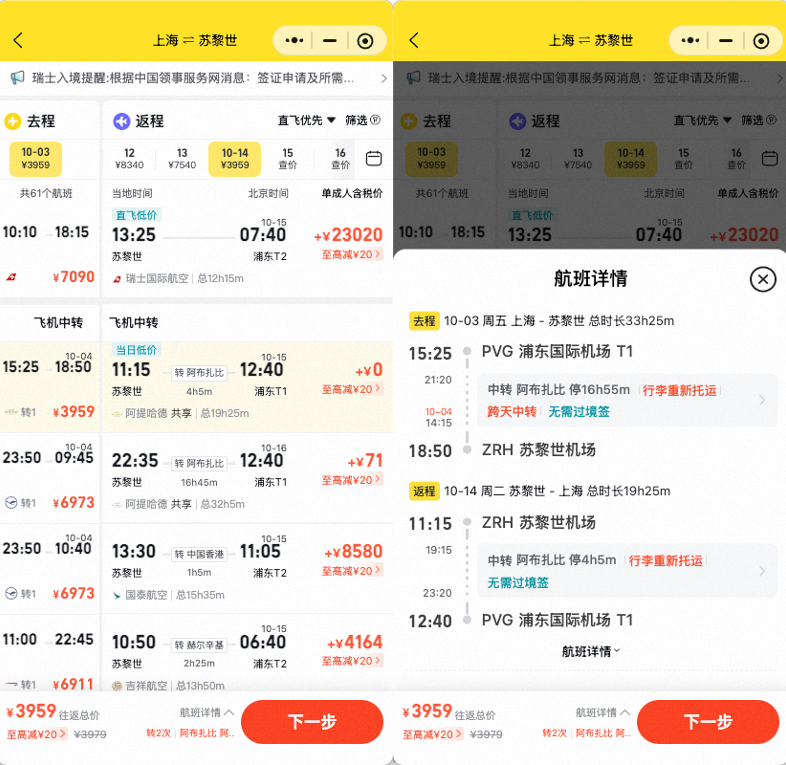786x765 pixels.
Task: Click 跨天中转 label in popup
Action: click(511, 412)
